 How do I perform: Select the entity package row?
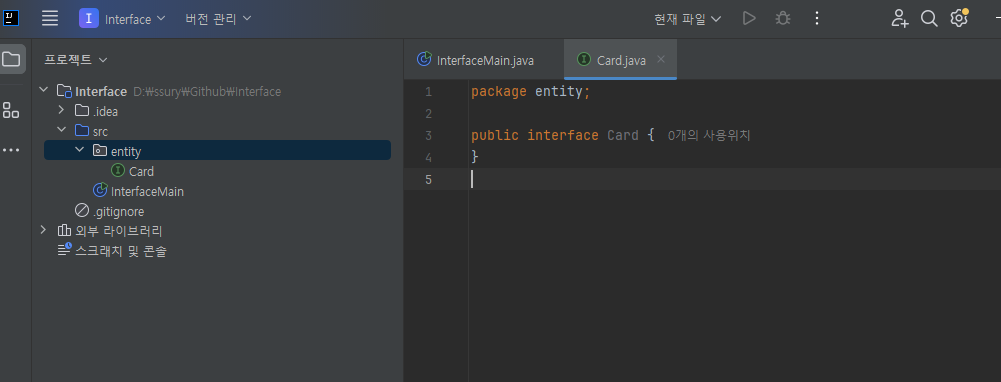(217, 151)
